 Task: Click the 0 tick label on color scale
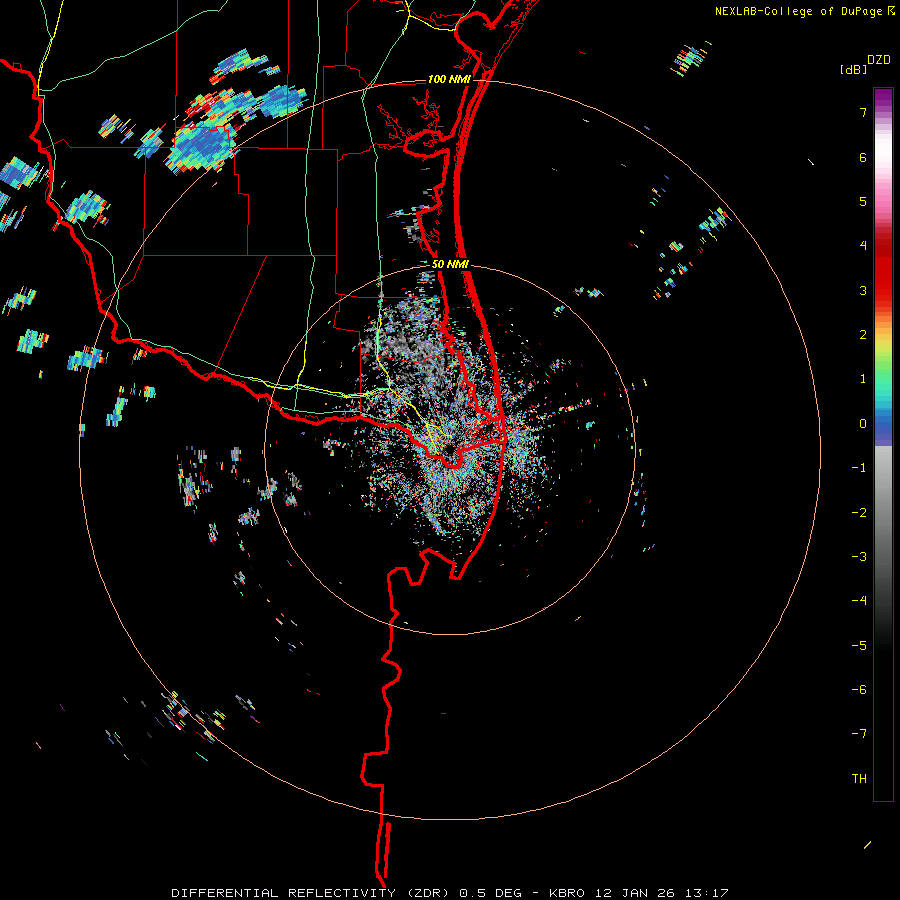[863, 423]
